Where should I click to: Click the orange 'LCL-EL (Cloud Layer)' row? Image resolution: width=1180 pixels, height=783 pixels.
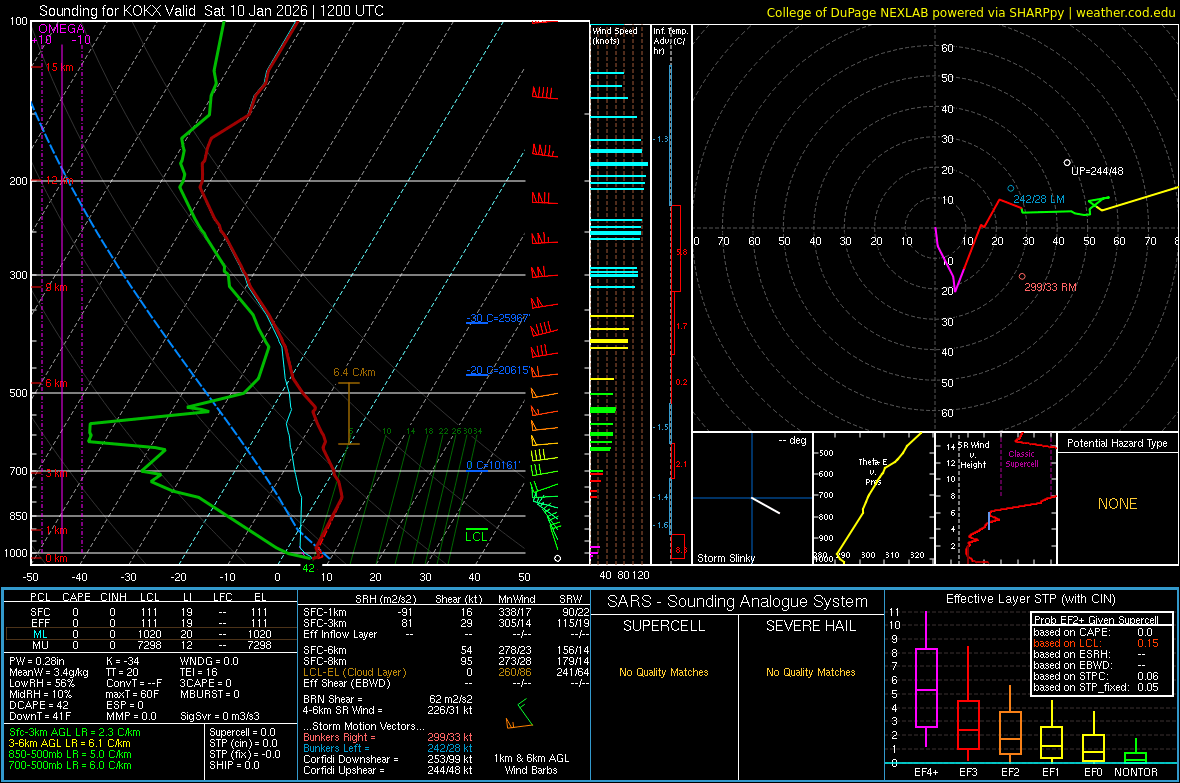[446, 672]
